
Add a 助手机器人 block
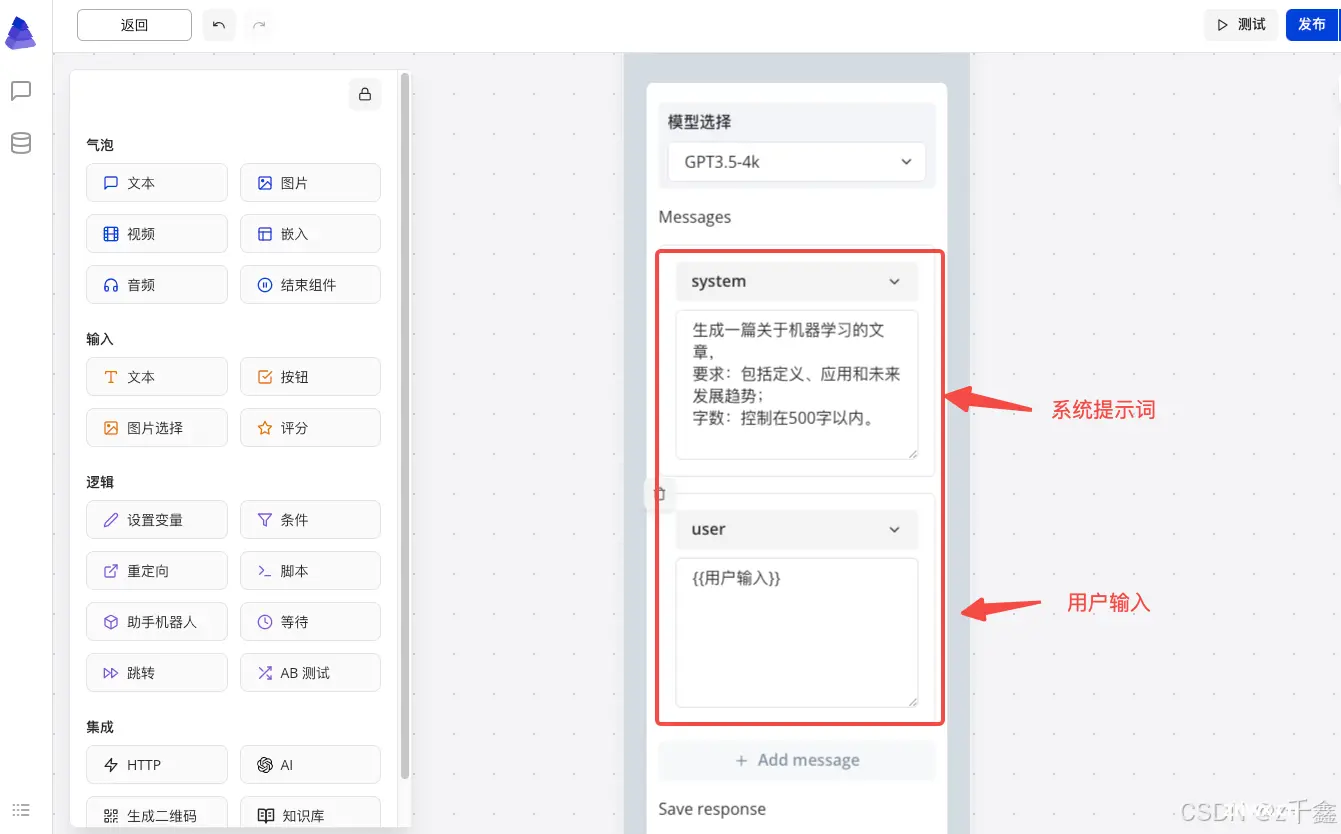[157, 622]
